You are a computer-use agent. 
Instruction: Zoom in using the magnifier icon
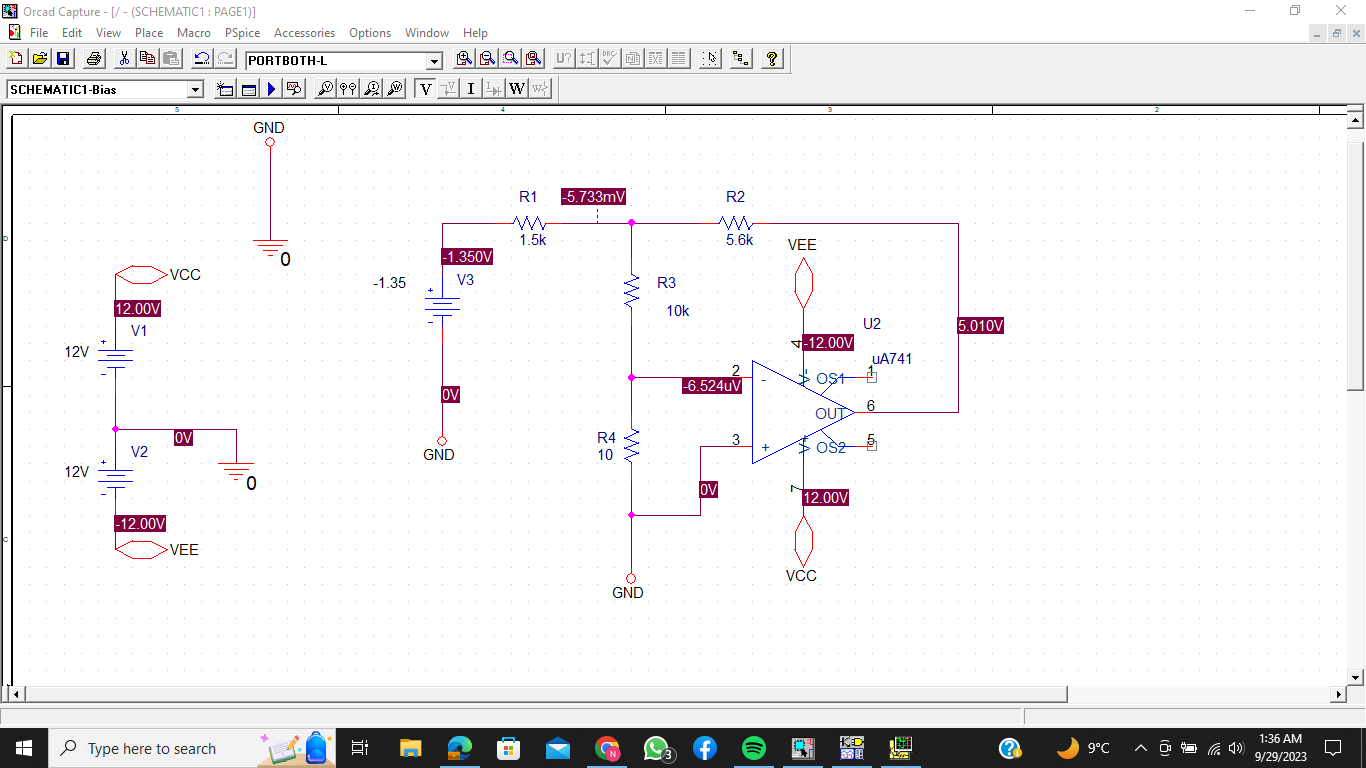pyautogui.click(x=462, y=58)
